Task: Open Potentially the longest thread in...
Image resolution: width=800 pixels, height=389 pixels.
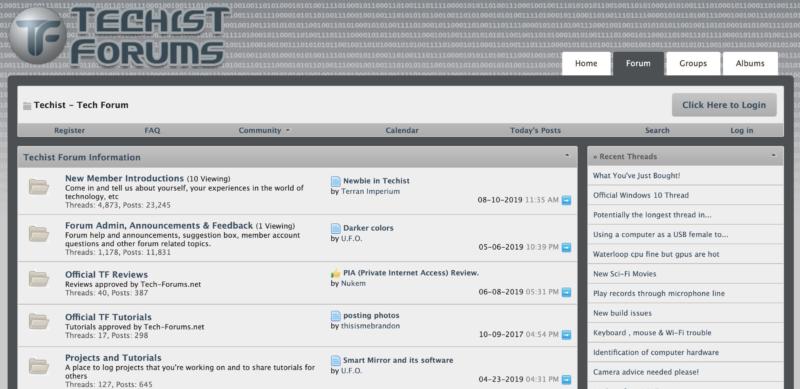Action: click(652, 215)
